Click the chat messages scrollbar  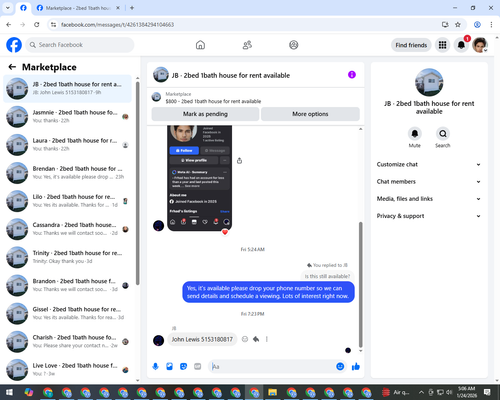360,285
